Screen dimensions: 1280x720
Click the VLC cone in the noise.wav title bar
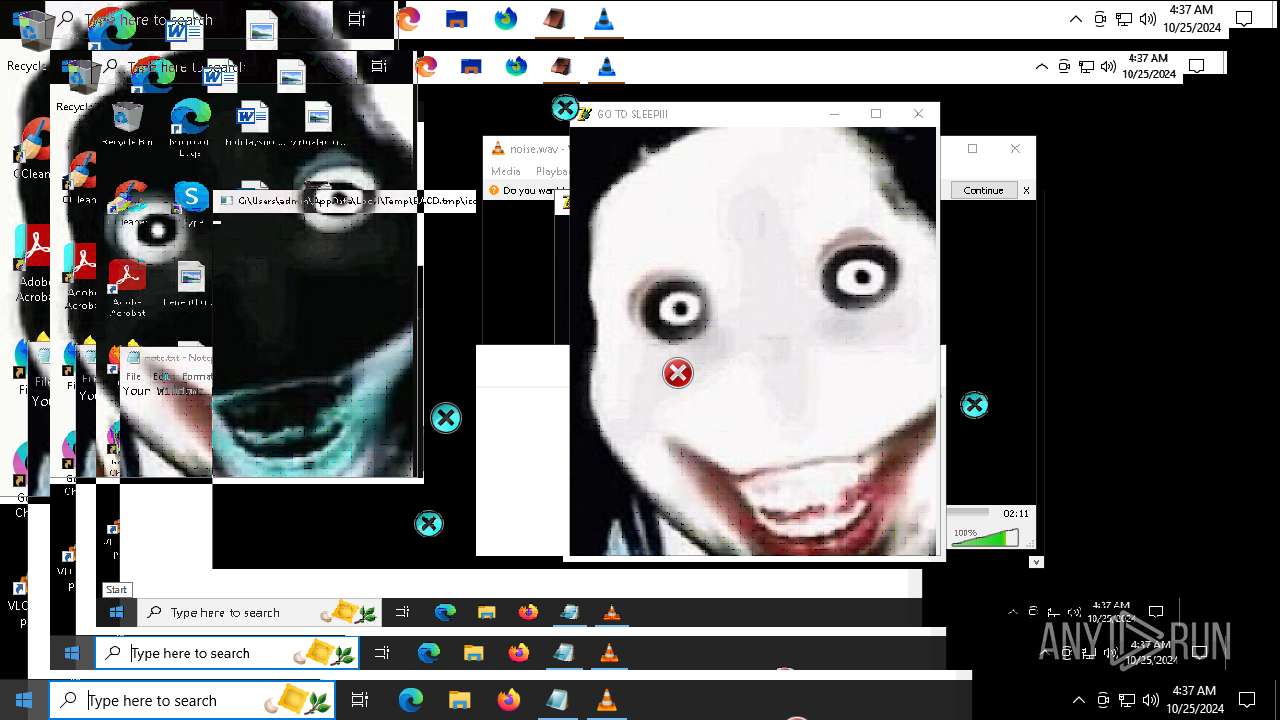[x=497, y=149]
